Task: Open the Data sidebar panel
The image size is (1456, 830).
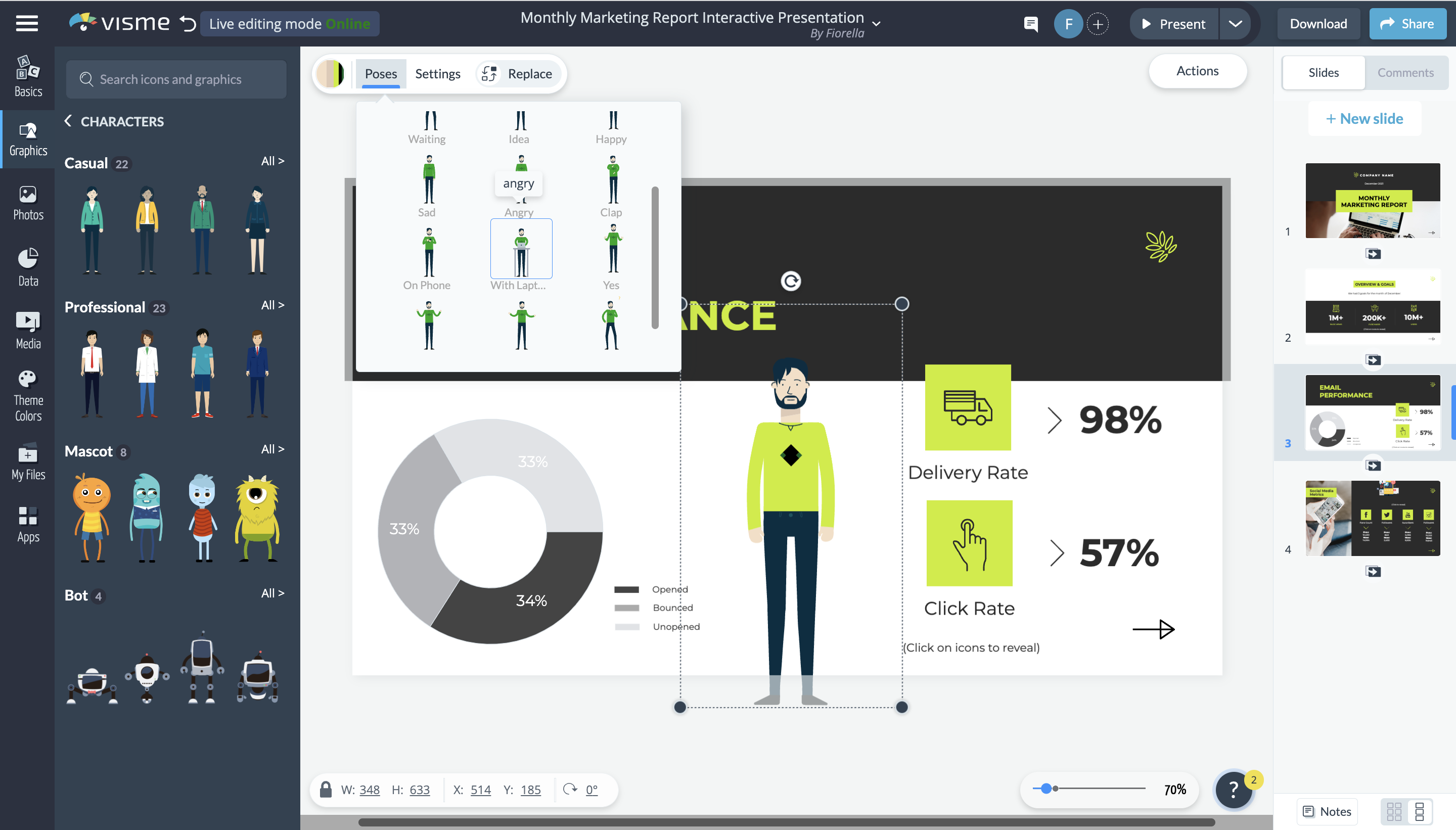Action: pyautogui.click(x=28, y=267)
